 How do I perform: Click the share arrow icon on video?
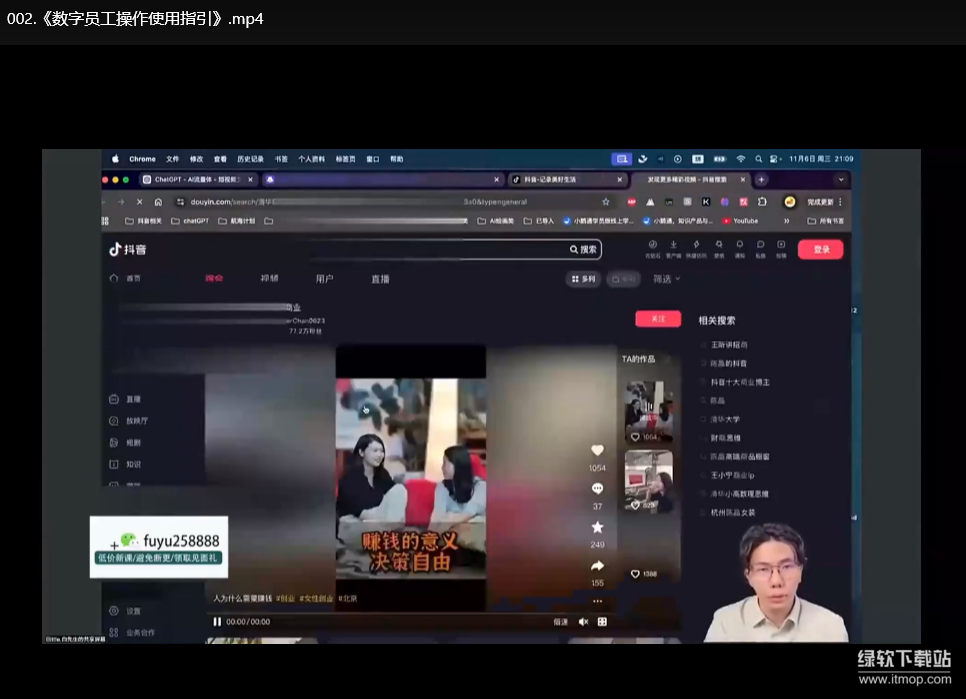pyautogui.click(x=597, y=566)
